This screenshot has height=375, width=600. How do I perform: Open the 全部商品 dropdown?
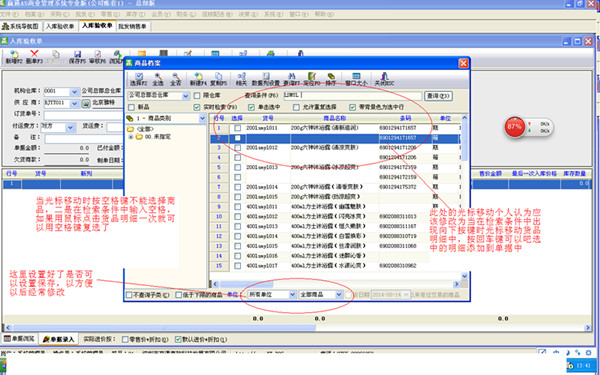321,295
